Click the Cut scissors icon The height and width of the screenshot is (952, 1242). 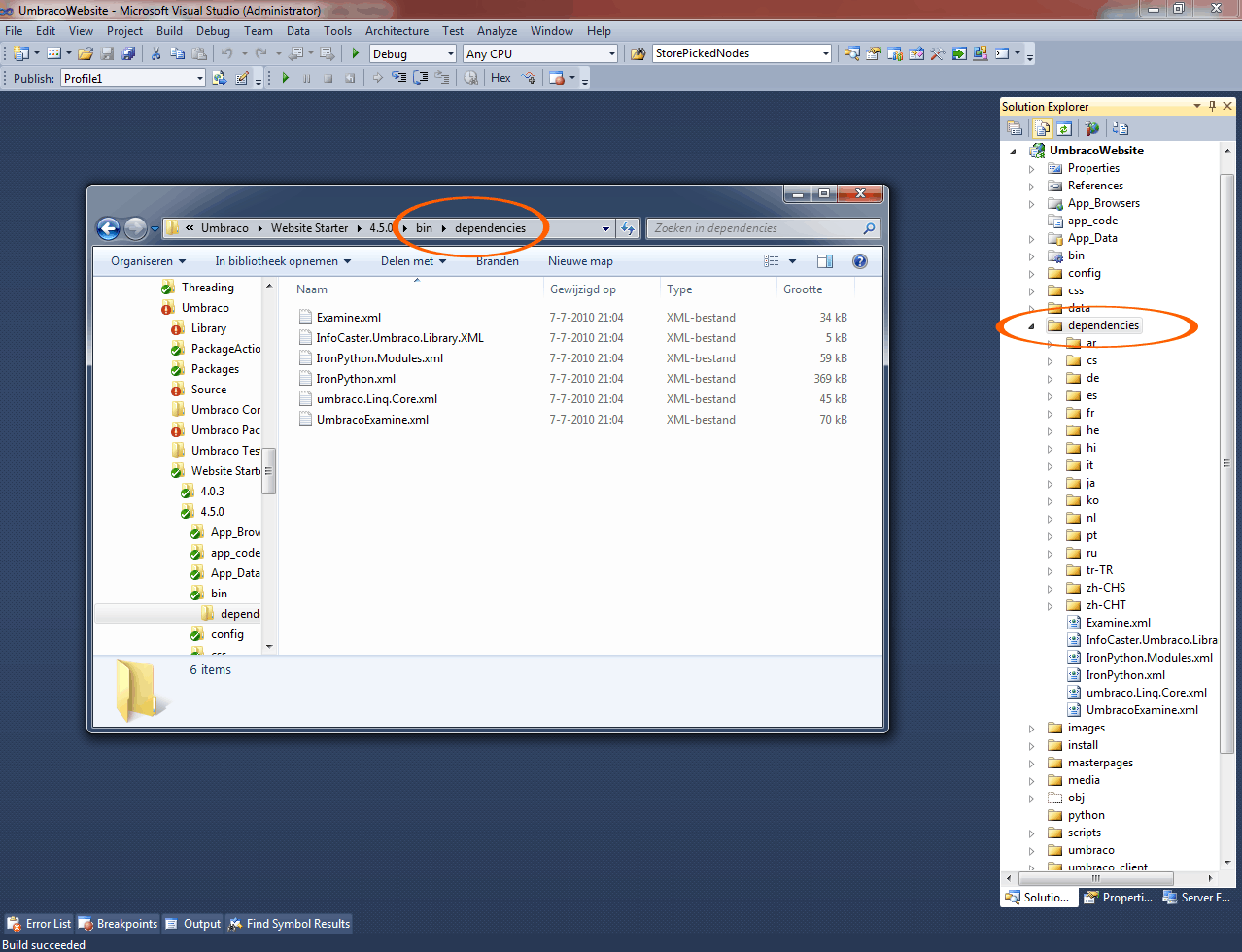(x=155, y=53)
